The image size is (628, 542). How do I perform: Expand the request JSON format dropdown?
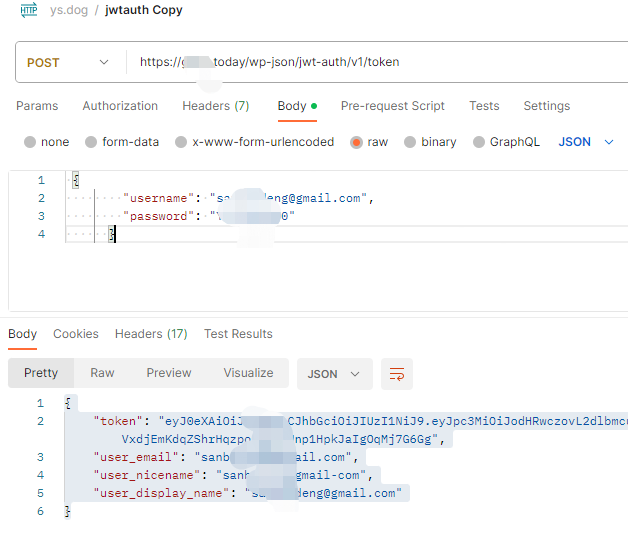[586, 142]
